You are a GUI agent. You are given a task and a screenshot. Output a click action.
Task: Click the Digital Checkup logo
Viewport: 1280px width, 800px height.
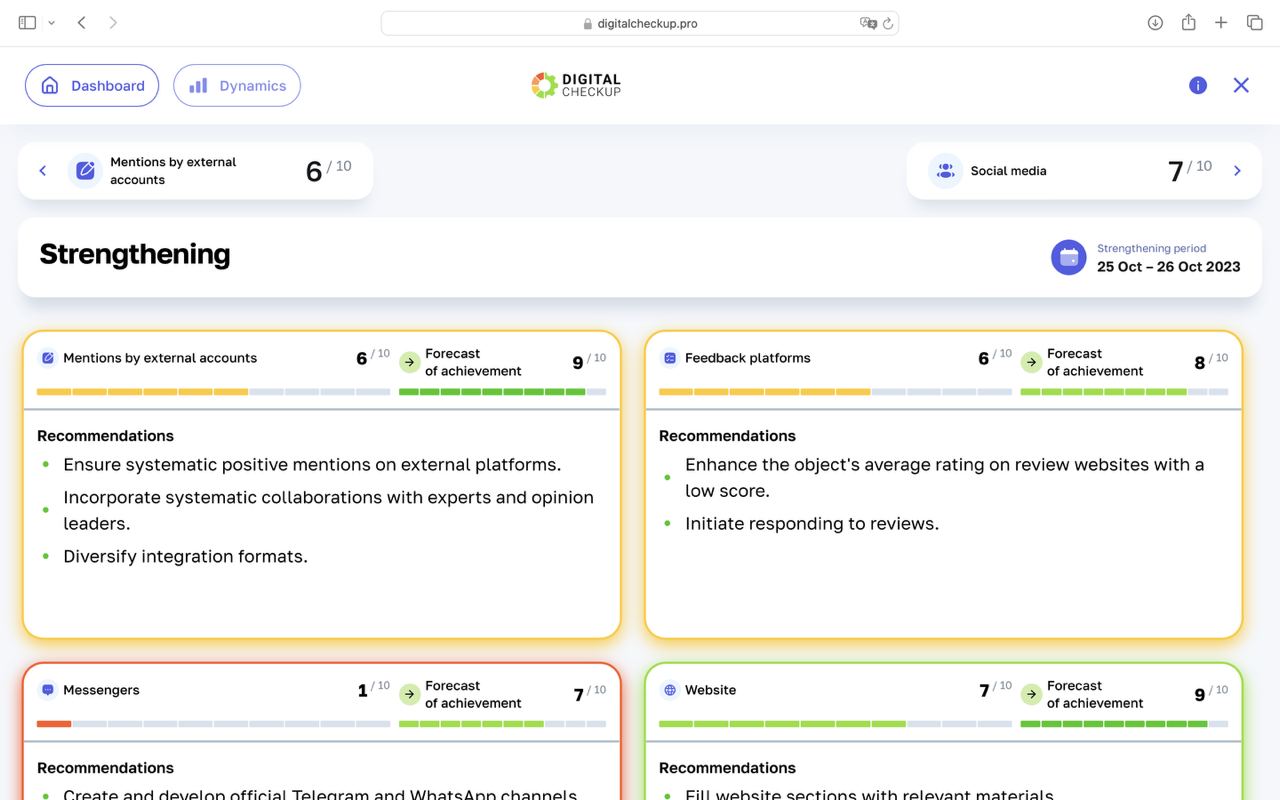[576, 85]
